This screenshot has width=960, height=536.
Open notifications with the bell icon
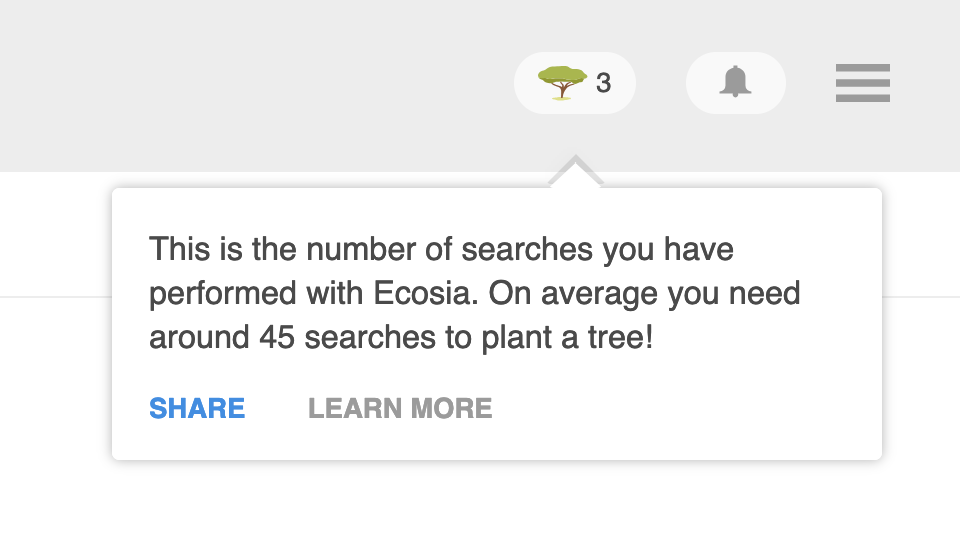tap(735, 82)
